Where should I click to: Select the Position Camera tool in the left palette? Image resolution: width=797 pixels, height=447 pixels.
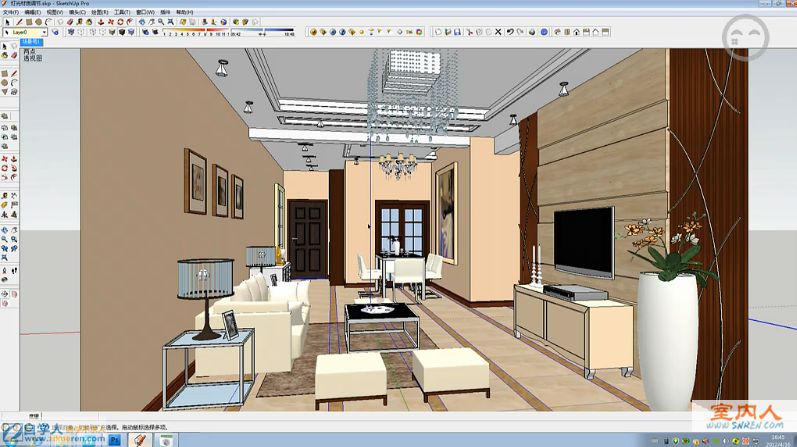[5, 270]
